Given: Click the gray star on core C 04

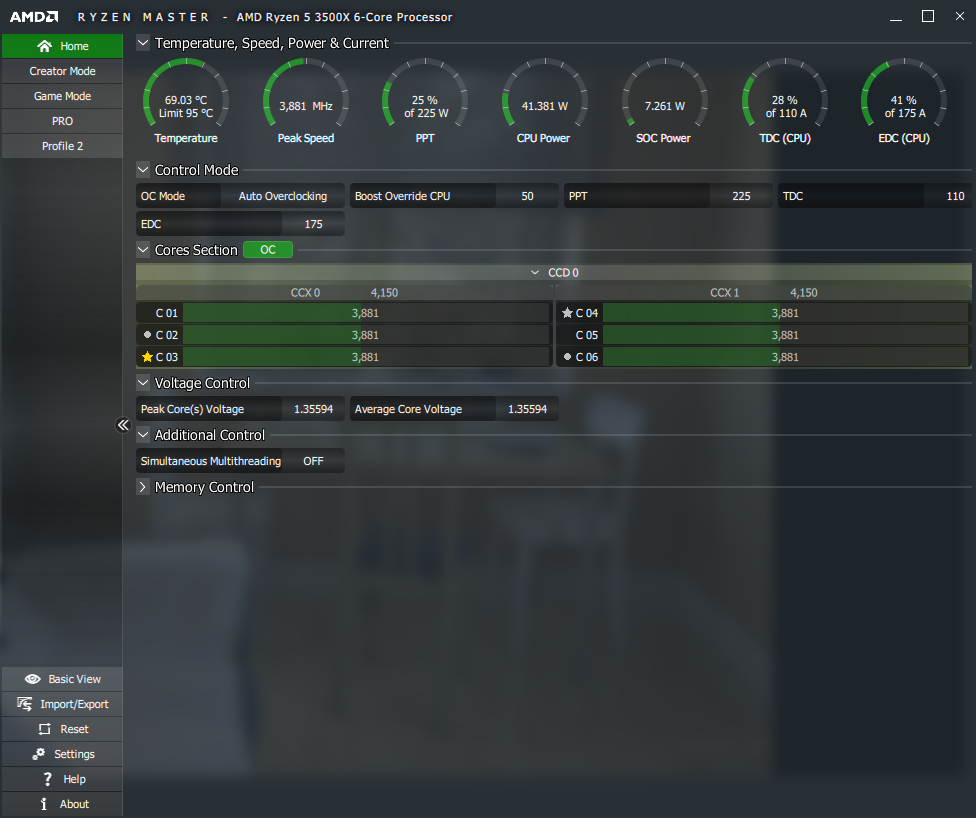Looking at the screenshot, I should click(567, 313).
